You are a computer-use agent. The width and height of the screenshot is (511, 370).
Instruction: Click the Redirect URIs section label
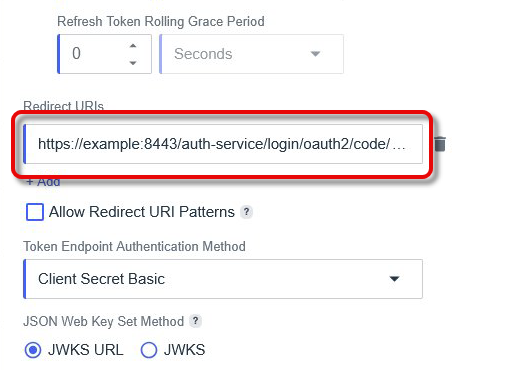(x=63, y=106)
